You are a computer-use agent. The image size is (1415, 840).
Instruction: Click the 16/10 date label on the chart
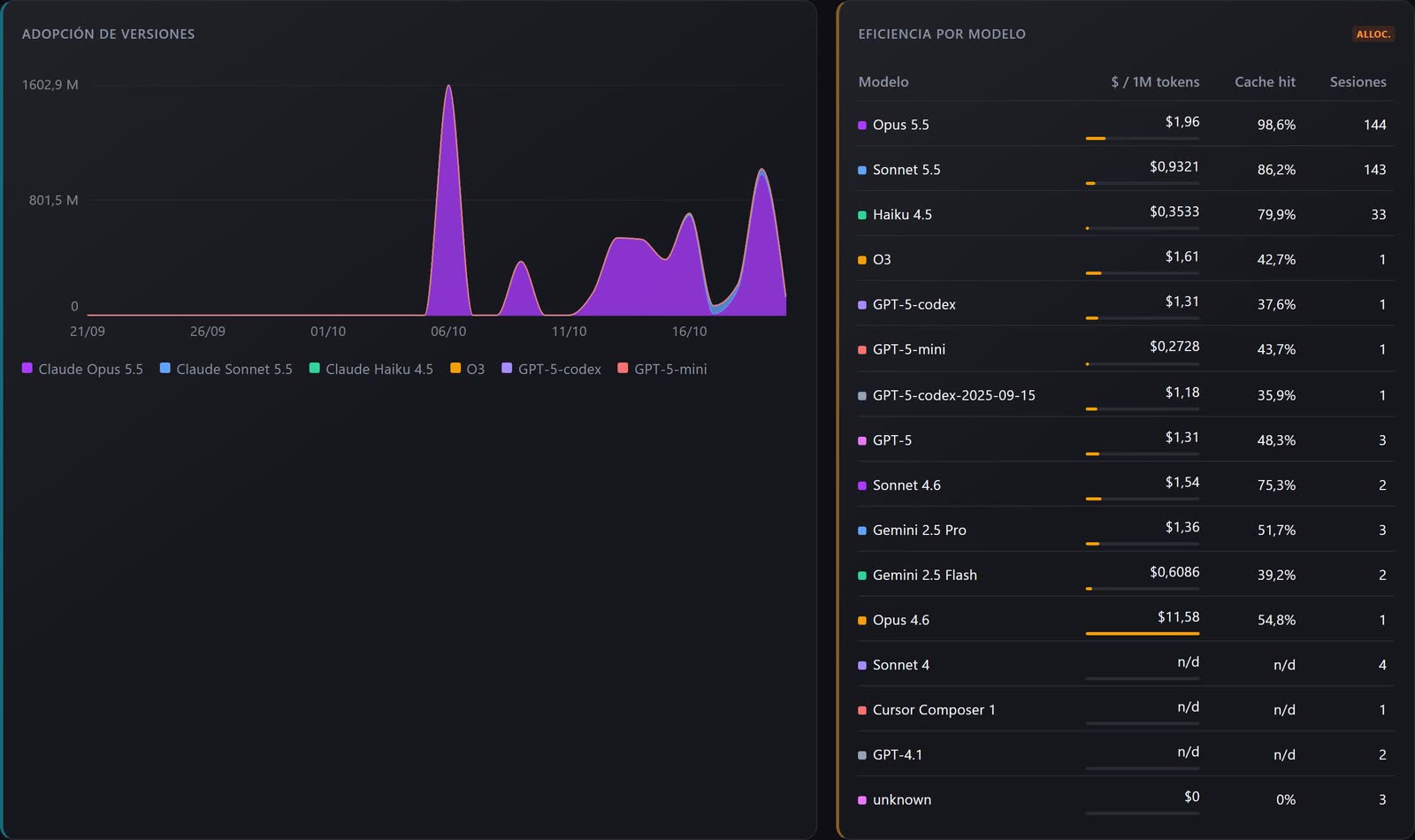pyautogui.click(x=689, y=332)
